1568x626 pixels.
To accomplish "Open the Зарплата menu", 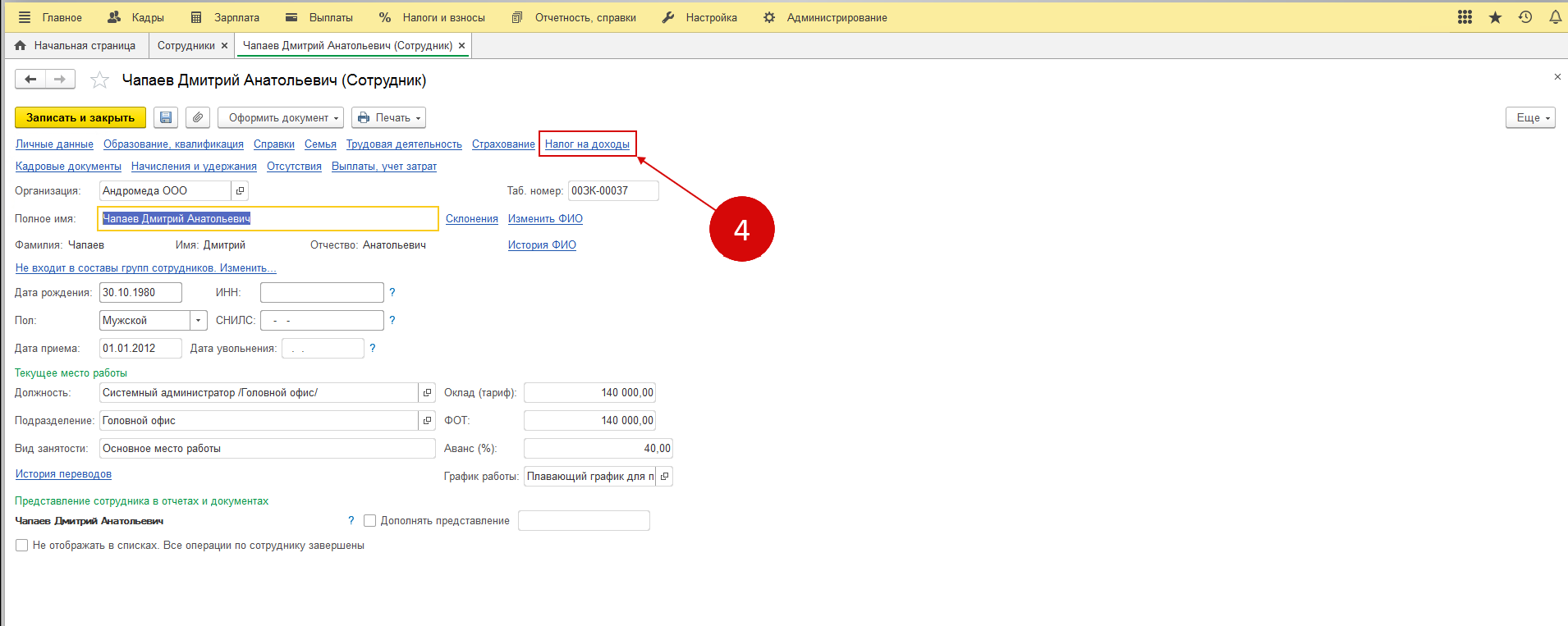I will tap(225, 17).
